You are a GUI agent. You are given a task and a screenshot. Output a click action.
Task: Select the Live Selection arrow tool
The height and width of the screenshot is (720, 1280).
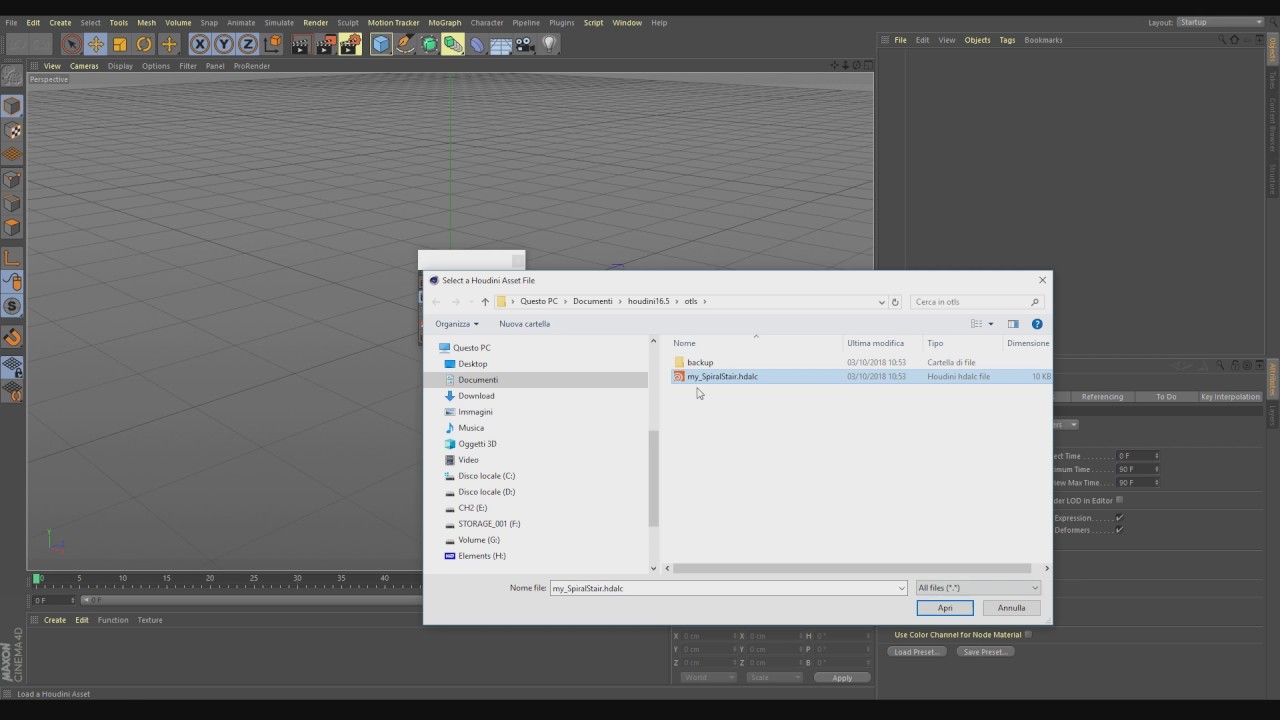click(x=71, y=44)
